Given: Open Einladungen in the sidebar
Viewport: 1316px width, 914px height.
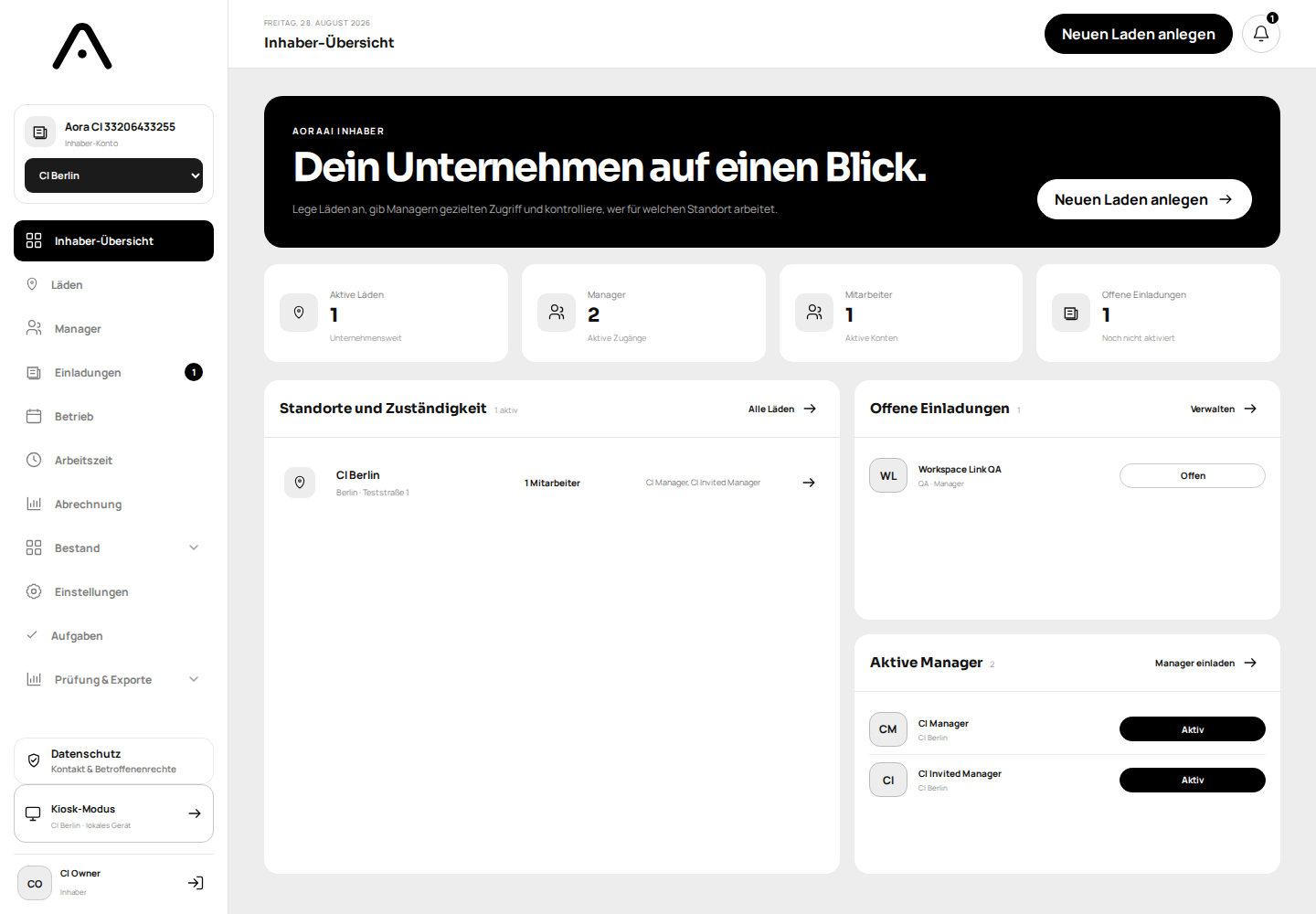Looking at the screenshot, I should pos(114,372).
